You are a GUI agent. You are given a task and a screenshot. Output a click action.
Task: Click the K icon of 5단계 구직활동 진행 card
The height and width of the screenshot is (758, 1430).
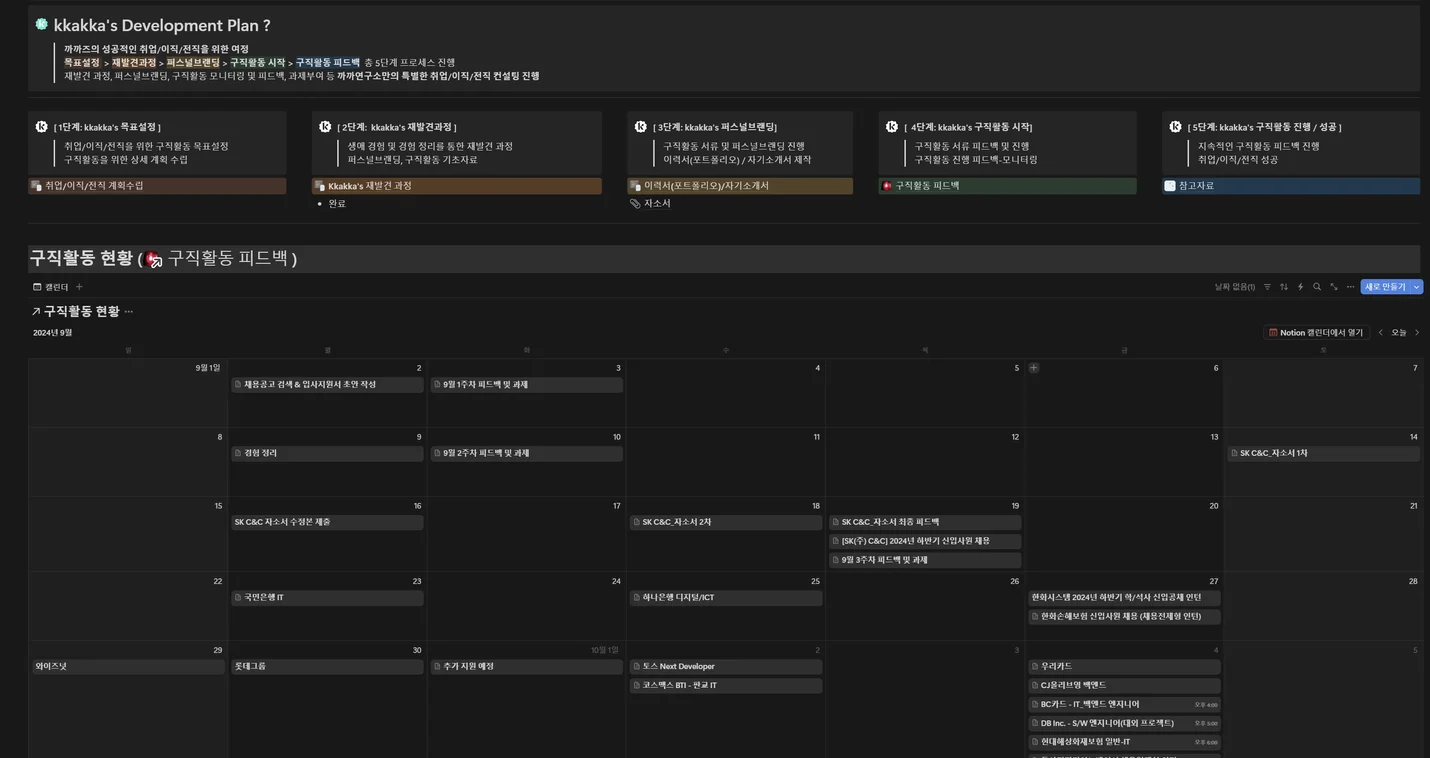(1176, 127)
